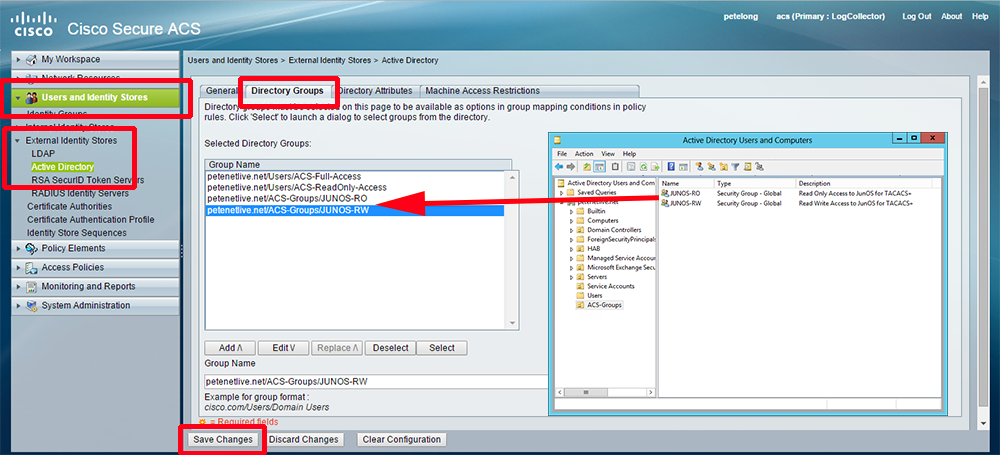Expand the Policy Elements arrow

(x=19, y=248)
